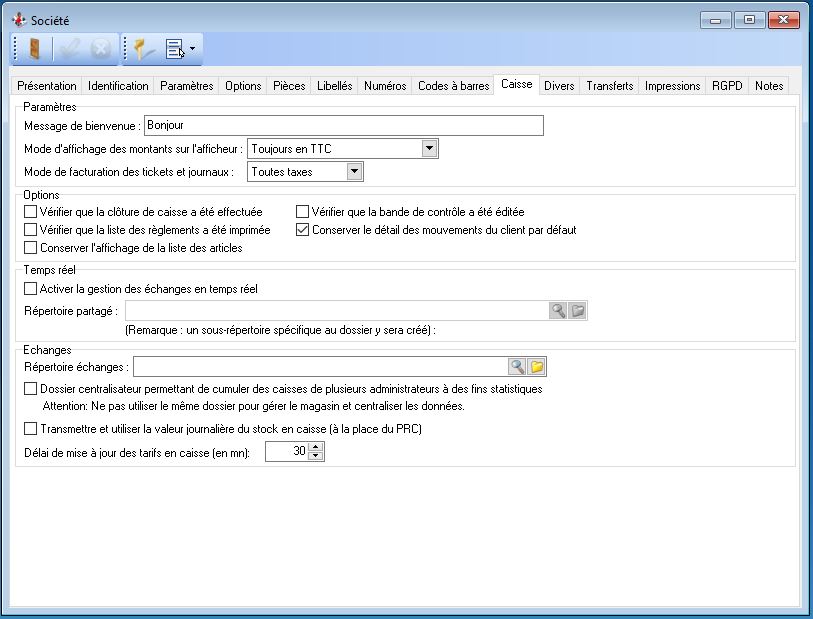Screen dimensions: 813x619
Task: Enable Vérifier que la clôture de caisse checkbox
Action: [x=30, y=212]
